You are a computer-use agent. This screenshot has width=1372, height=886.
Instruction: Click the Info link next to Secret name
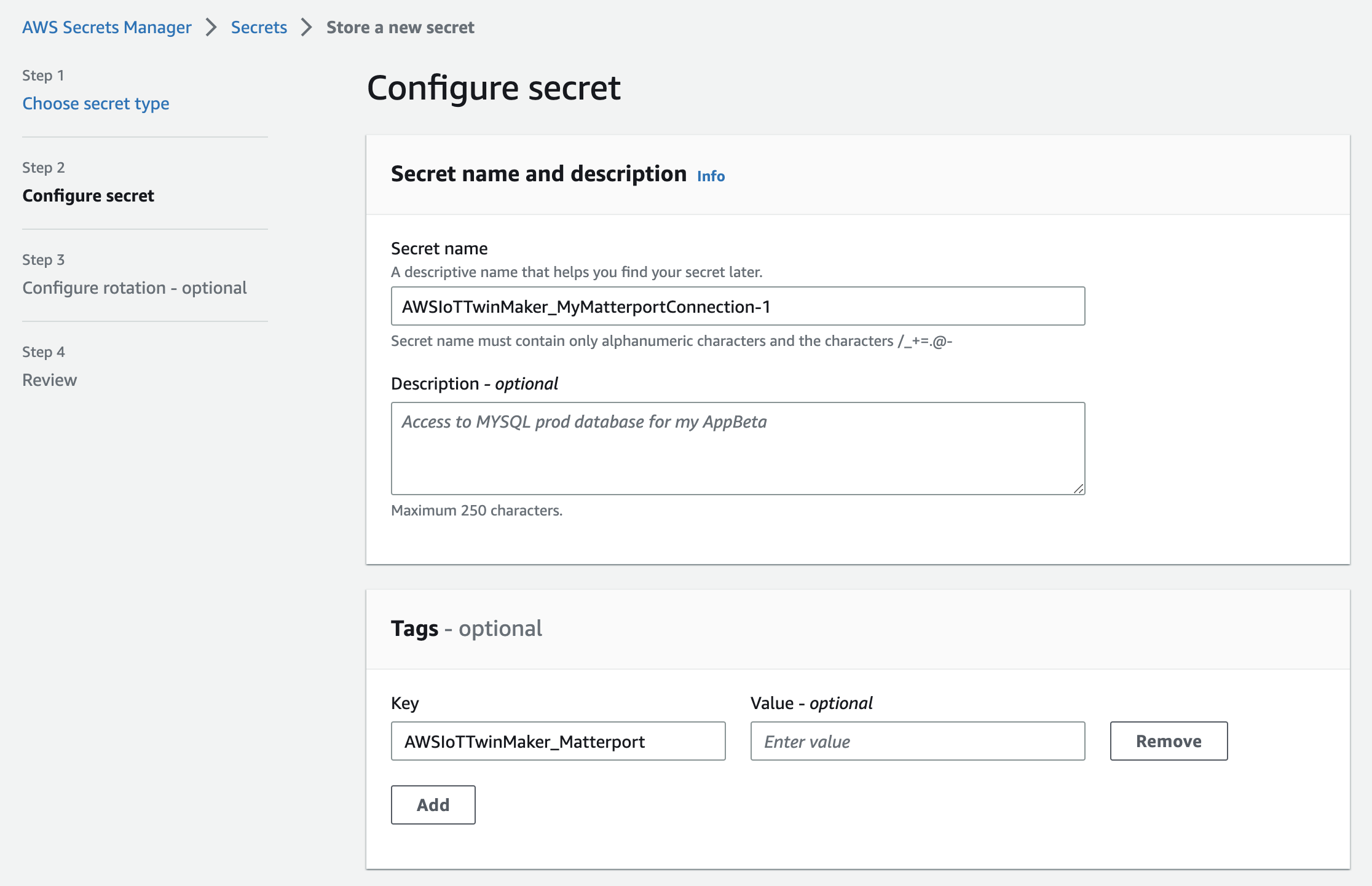click(x=712, y=175)
